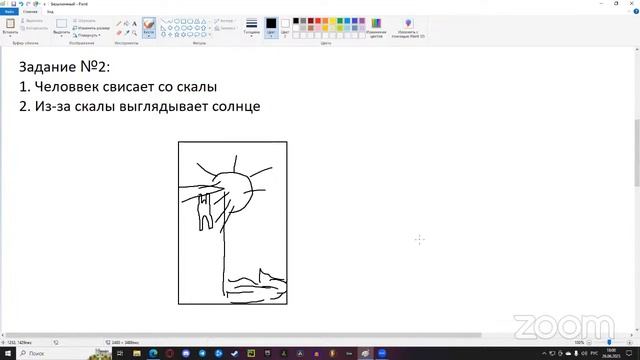640x360 pixels.
Task: Click the Вставить paste clipboard icon
Action: 10,23
